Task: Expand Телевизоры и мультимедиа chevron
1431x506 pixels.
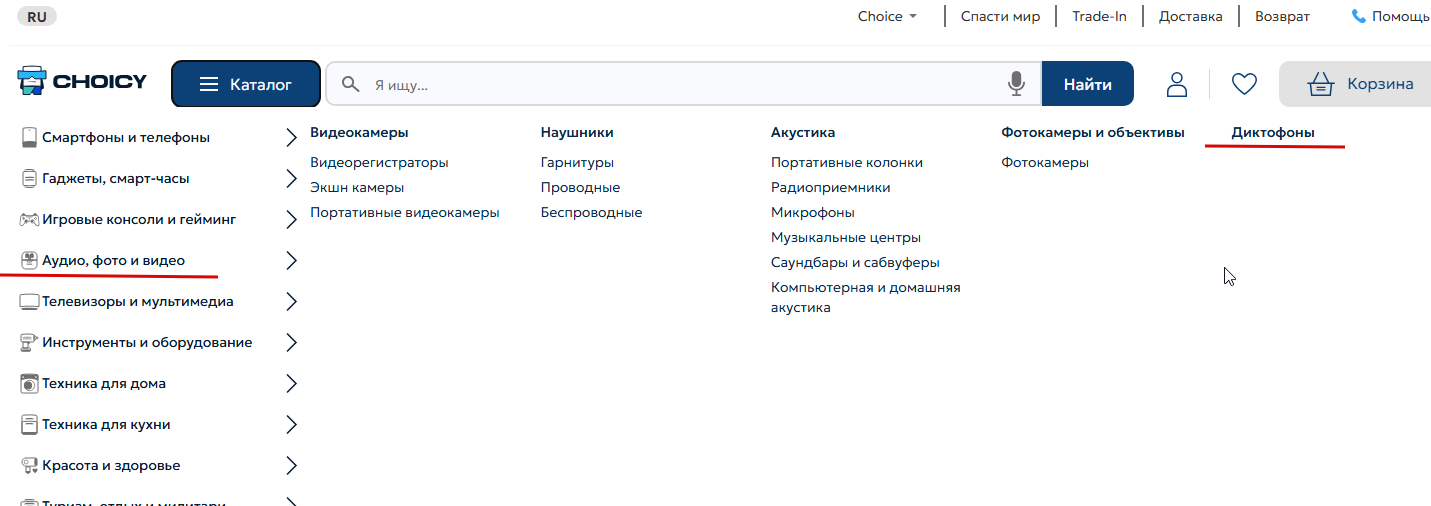Action: pos(291,302)
